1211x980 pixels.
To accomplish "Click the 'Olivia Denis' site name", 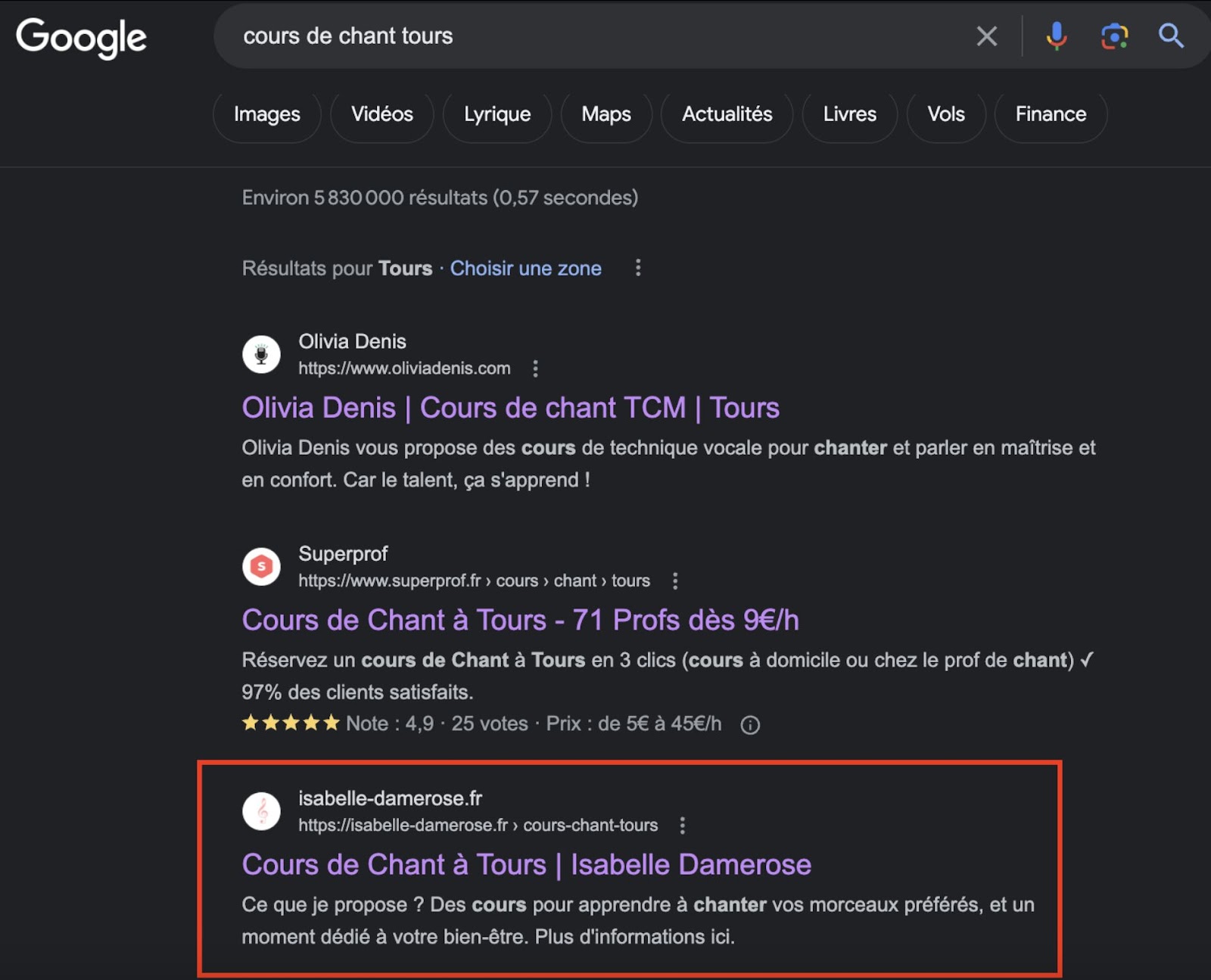I will [352, 342].
